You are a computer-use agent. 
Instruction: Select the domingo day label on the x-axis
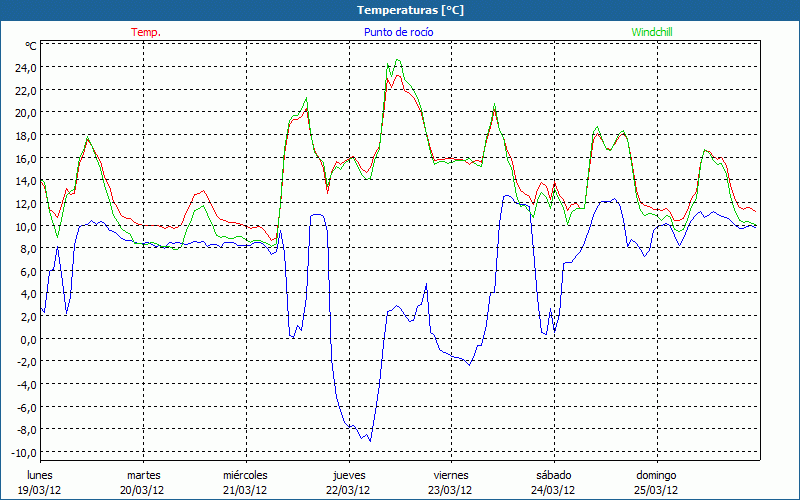click(656, 475)
